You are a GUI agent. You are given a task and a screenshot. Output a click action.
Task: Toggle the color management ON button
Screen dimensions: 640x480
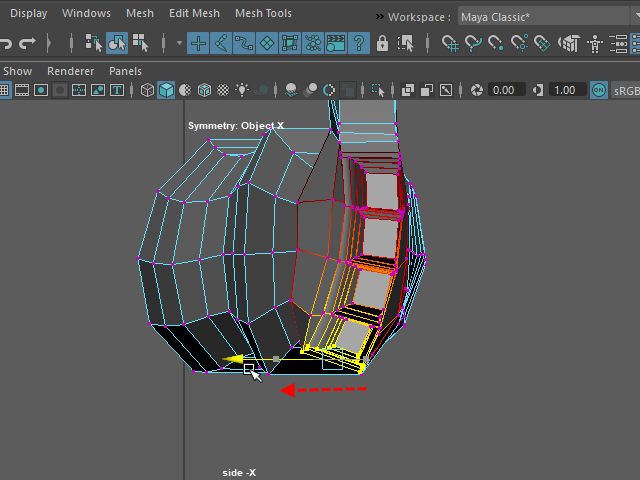coord(598,90)
